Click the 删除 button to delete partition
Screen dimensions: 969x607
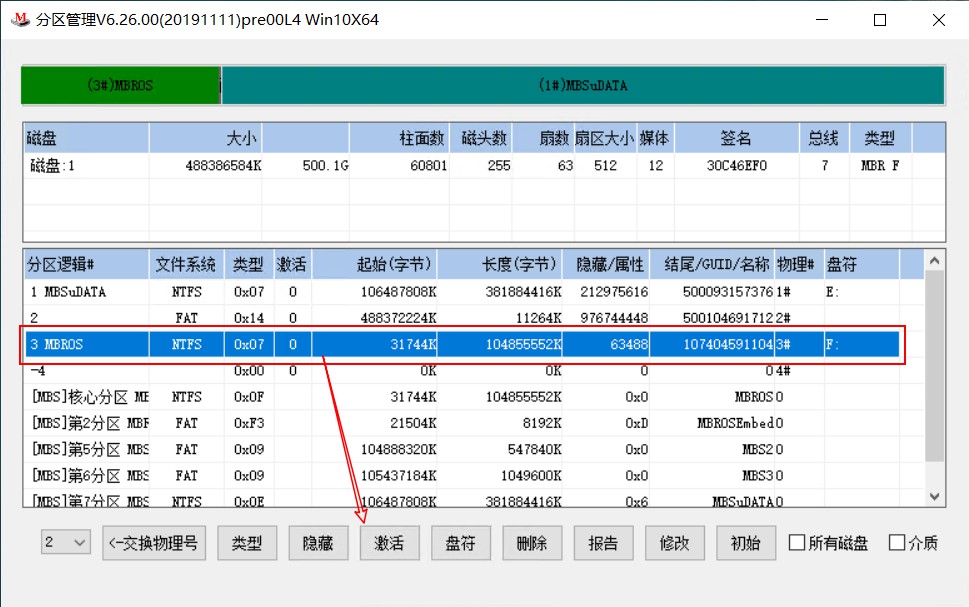532,543
